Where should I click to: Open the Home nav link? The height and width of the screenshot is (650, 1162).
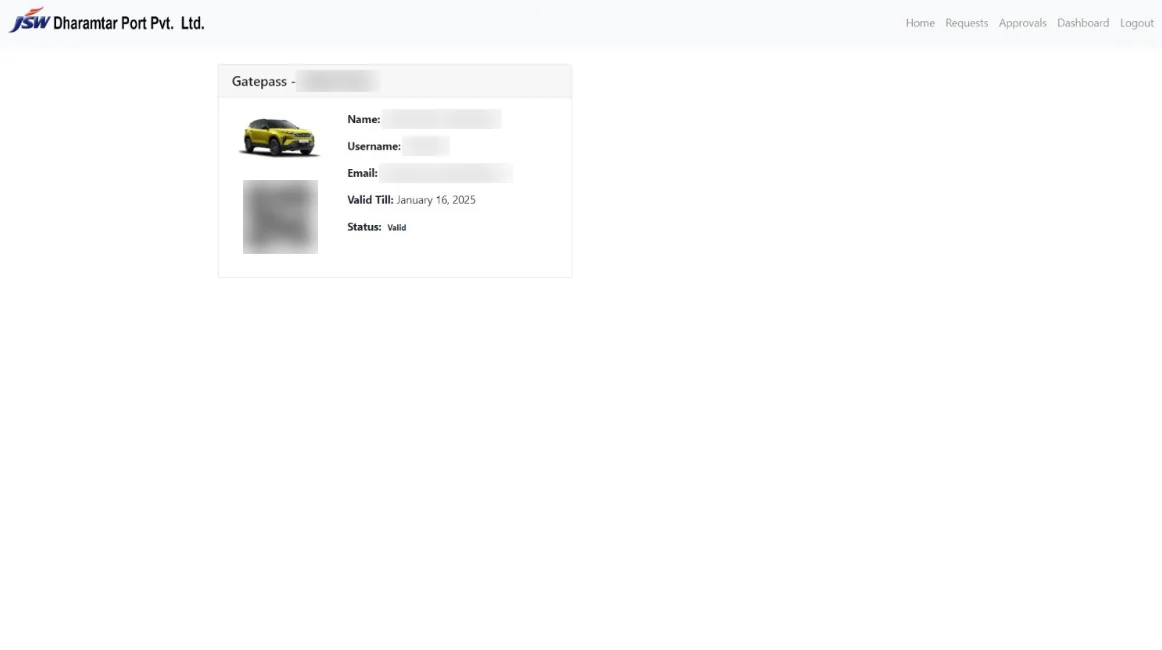click(x=920, y=23)
